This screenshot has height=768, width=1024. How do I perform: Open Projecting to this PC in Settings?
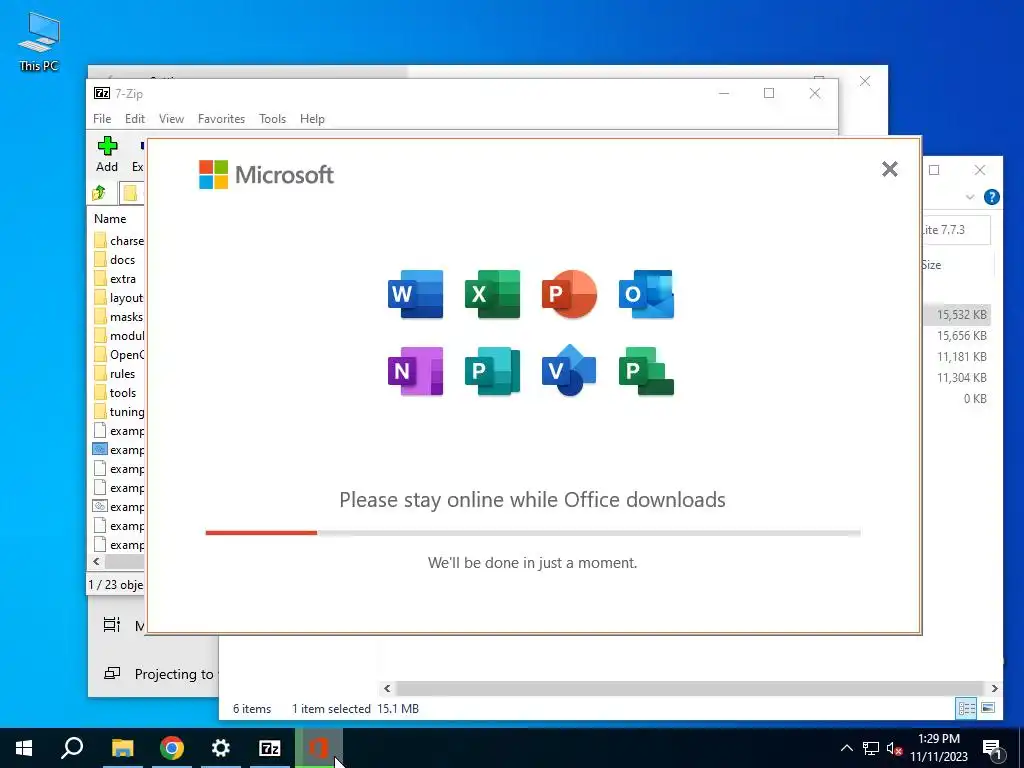pyautogui.click(x=161, y=674)
